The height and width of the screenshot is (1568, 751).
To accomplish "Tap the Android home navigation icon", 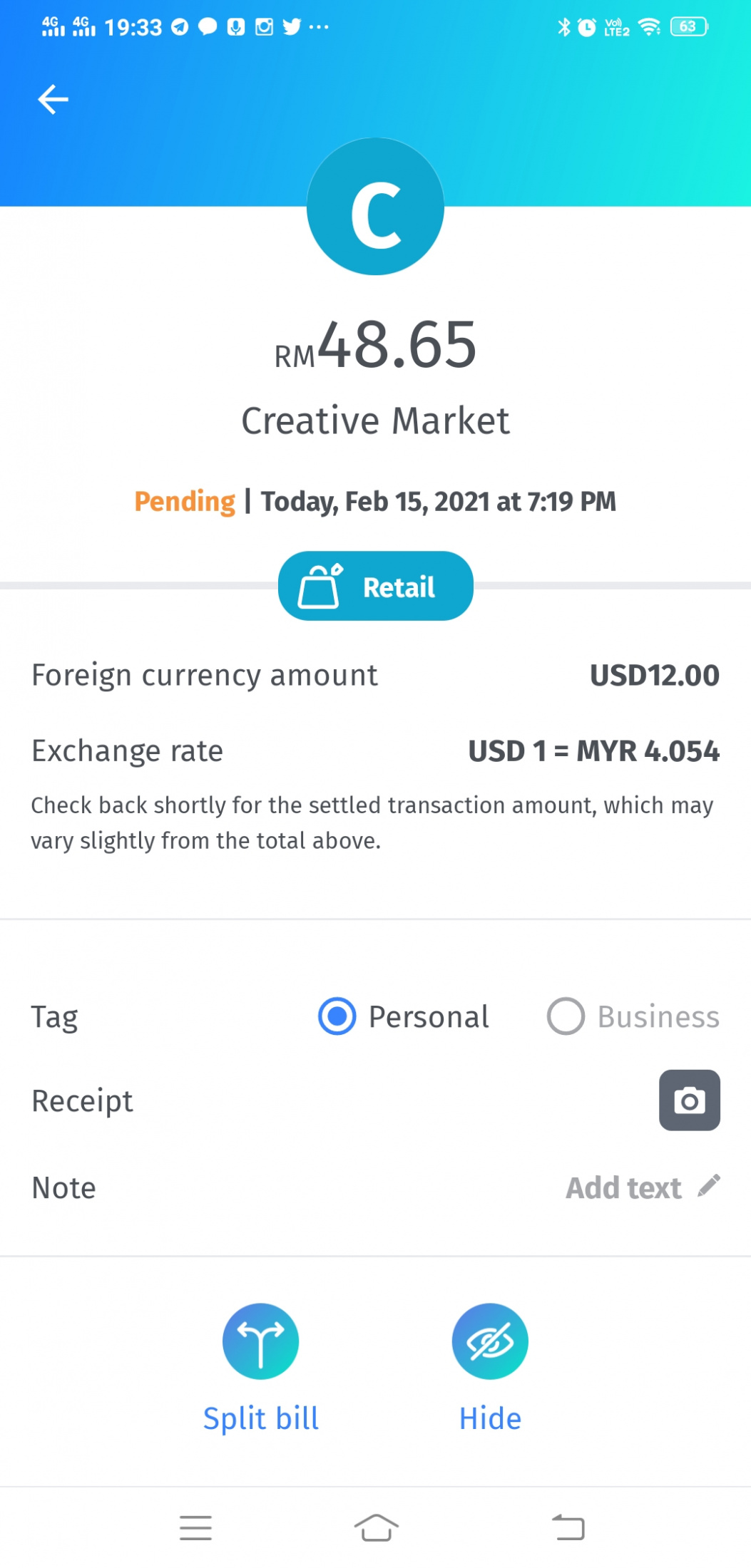I will coord(376,1527).
